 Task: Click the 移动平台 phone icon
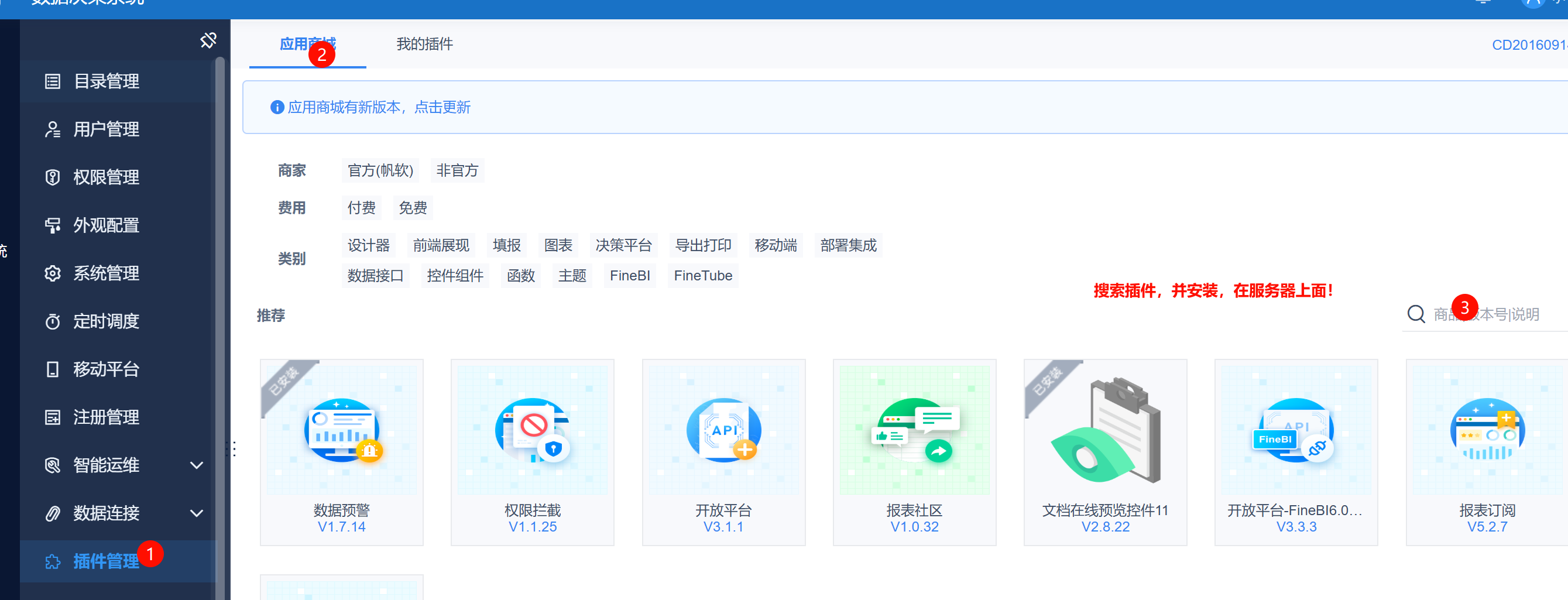[x=53, y=370]
